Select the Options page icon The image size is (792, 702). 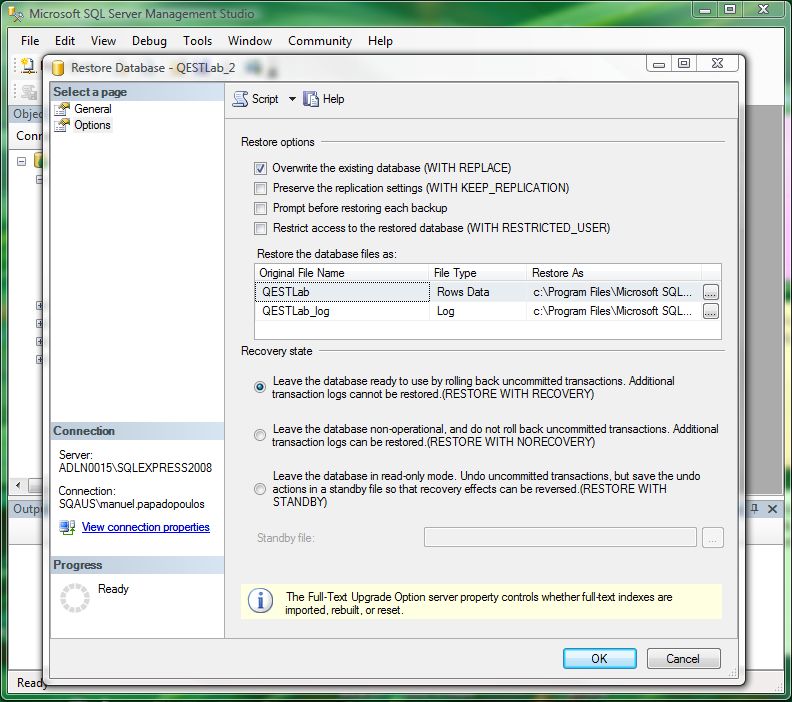pyautogui.click(x=63, y=125)
